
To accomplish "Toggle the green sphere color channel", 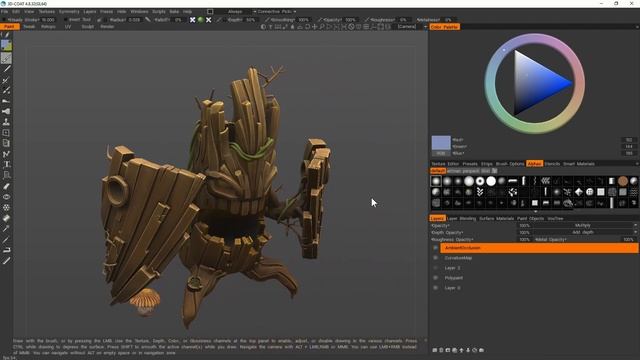I will (x=201, y=20).
